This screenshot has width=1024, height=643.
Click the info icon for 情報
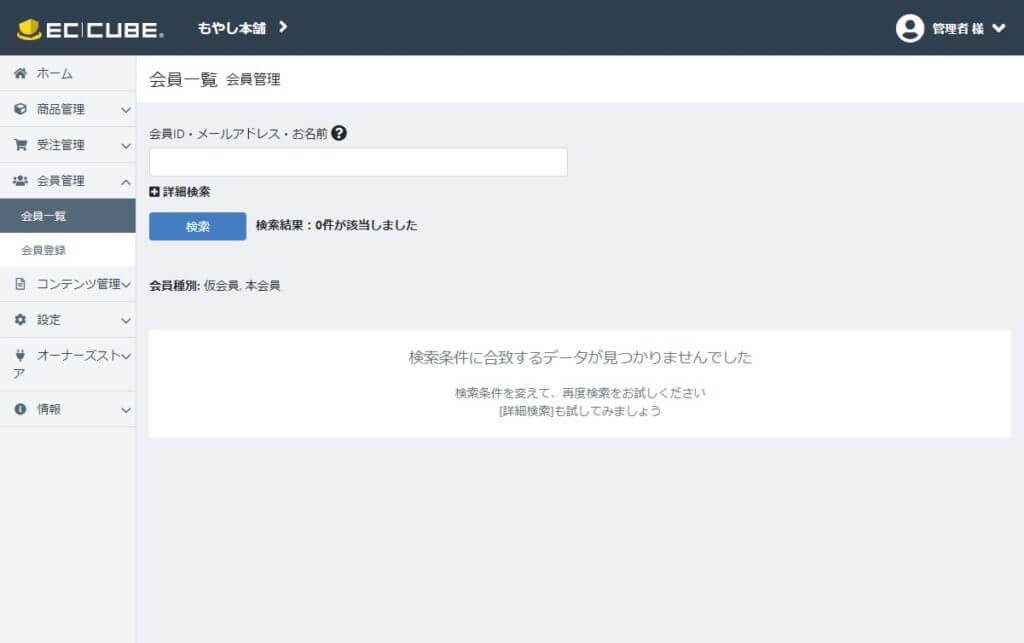[x=20, y=410]
